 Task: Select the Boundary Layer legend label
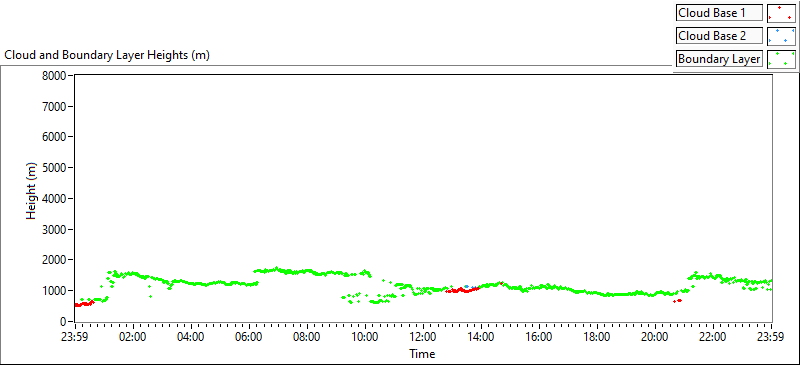coord(719,59)
